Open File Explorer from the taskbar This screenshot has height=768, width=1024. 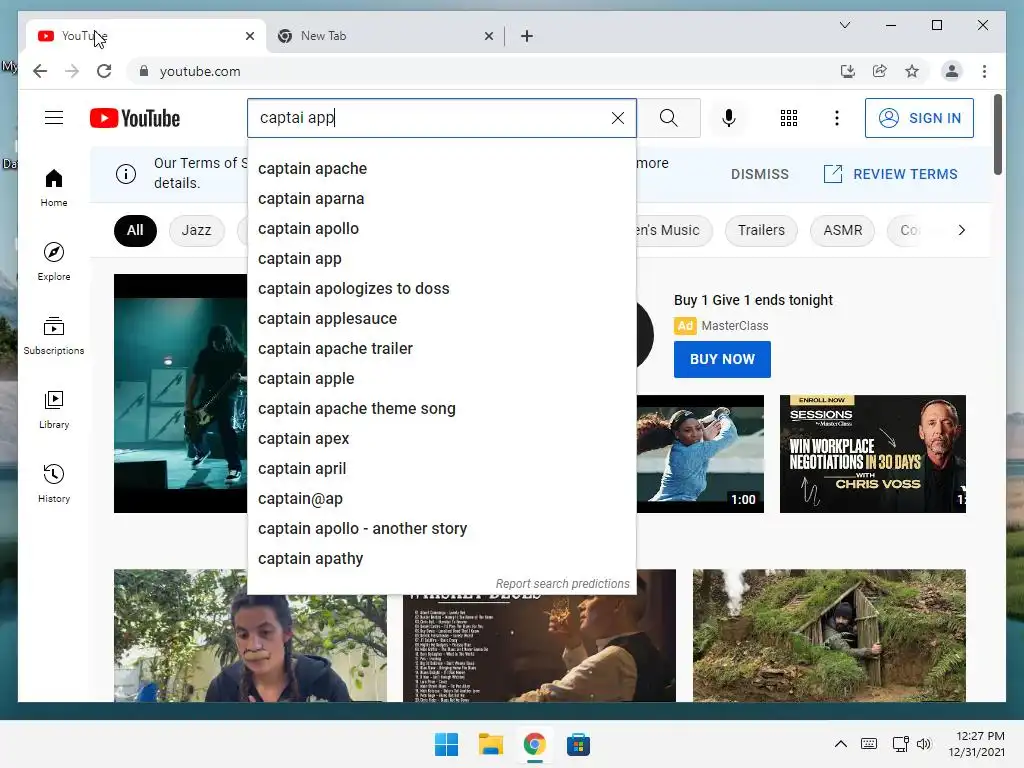click(490, 744)
